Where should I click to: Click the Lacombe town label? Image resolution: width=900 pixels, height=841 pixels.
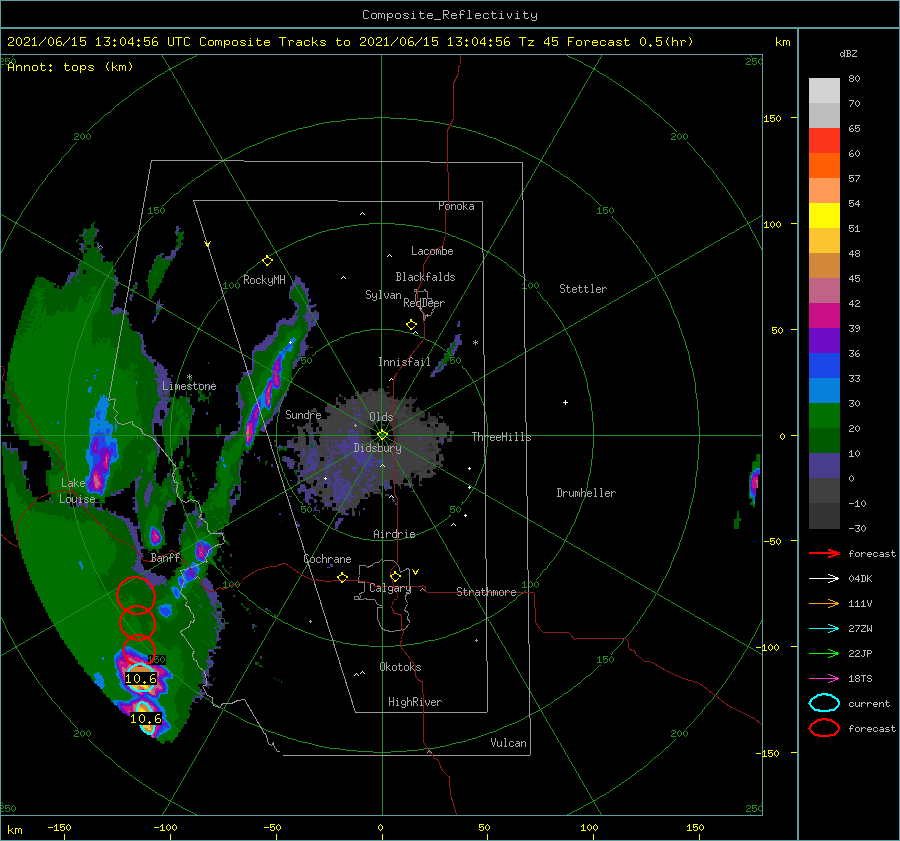click(x=432, y=251)
